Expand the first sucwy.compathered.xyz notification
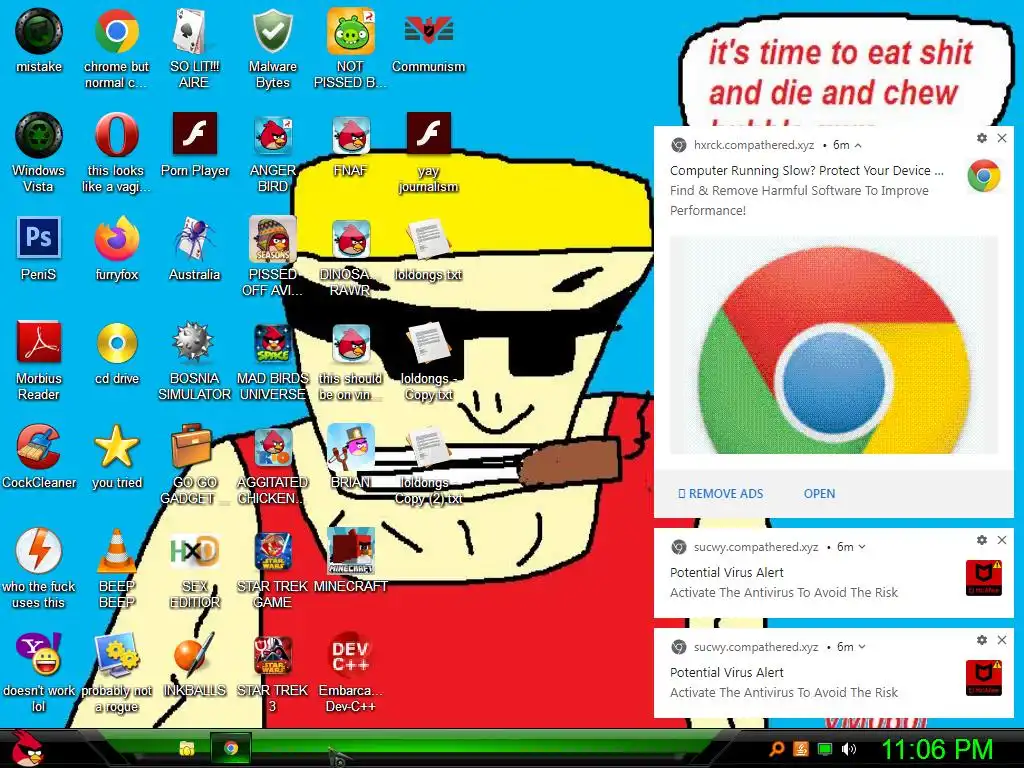Image resolution: width=1024 pixels, height=768 pixels. (x=862, y=547)
